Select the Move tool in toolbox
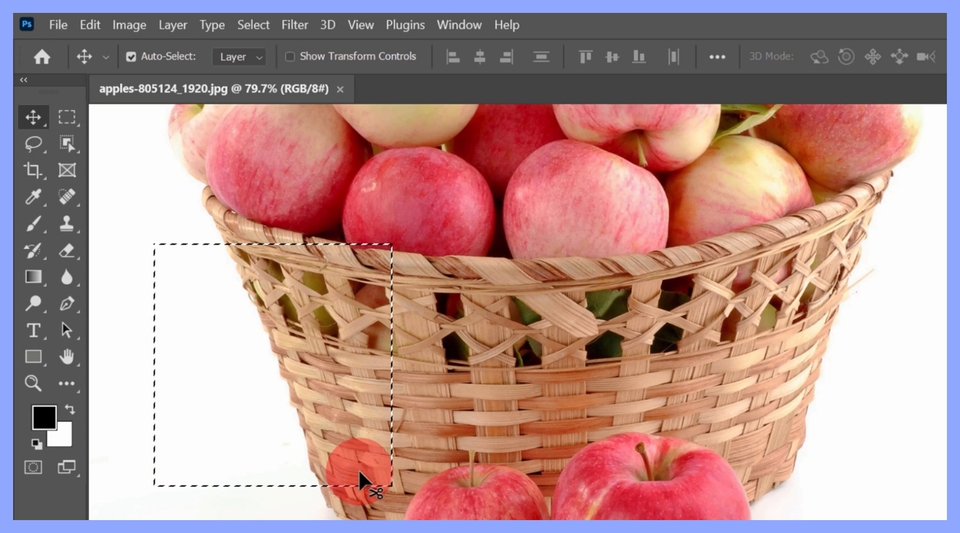Viewport: 960px width, 533px height. [33, 117]
